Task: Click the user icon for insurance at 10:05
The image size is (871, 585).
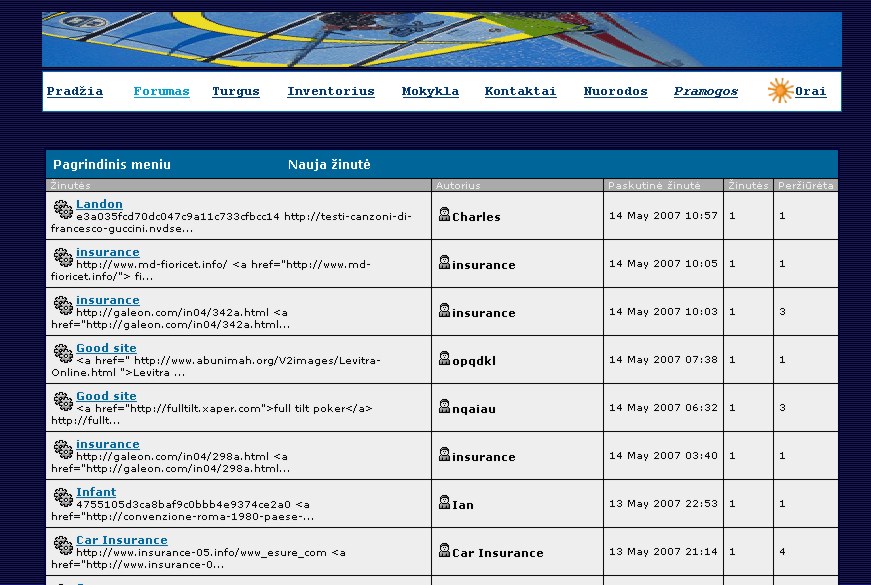Action: (x=444, y=262)
